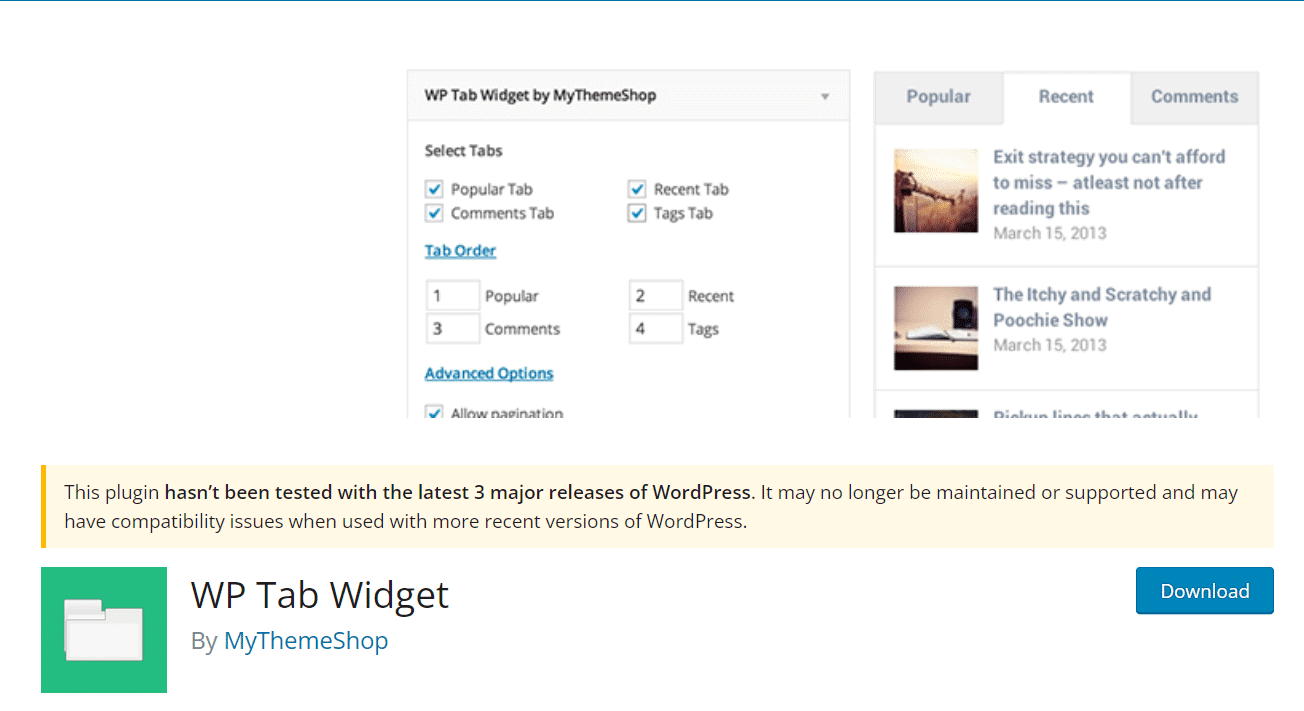Toggle the Comments Tab checkbox

[x=434, y=213]
